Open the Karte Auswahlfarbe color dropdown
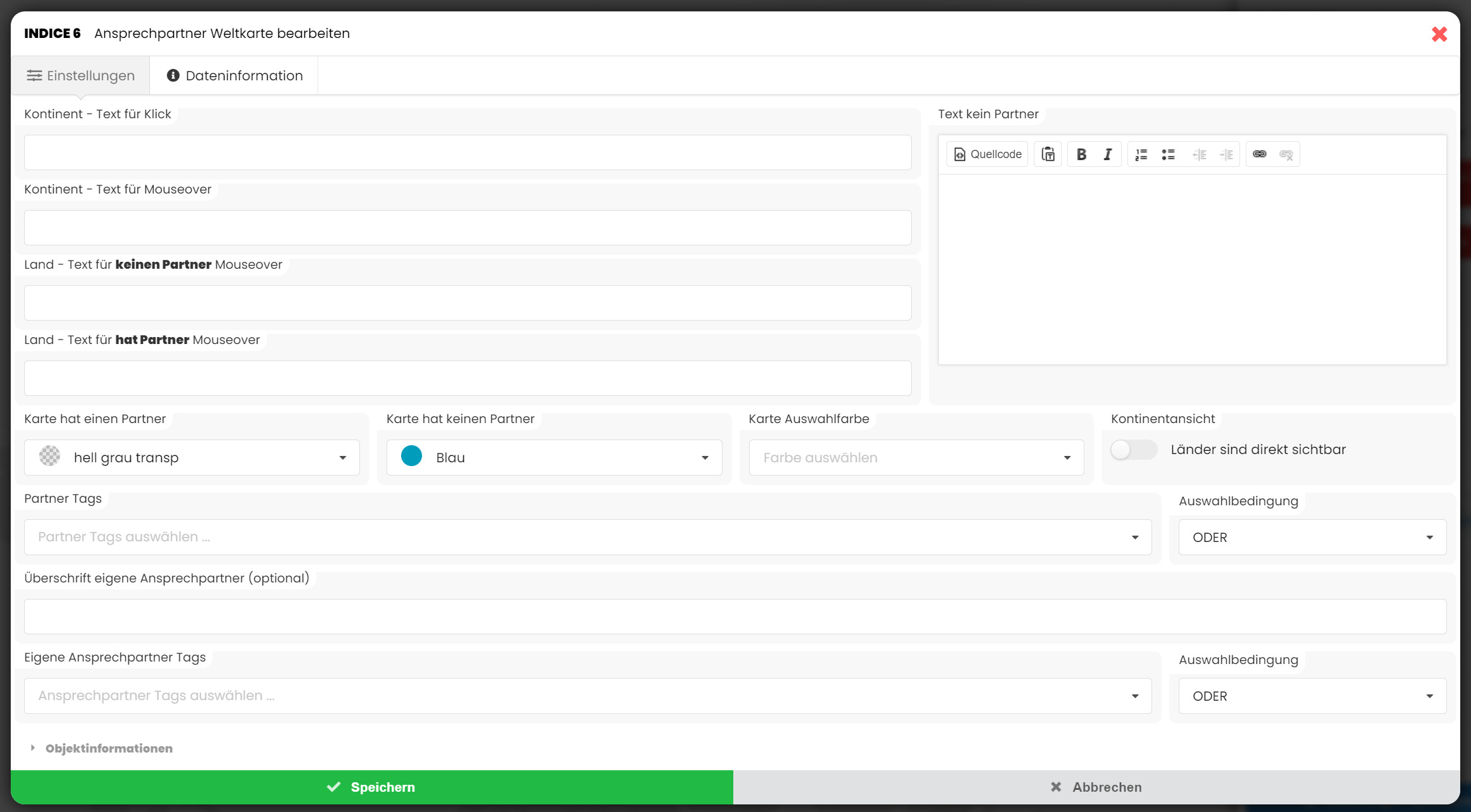 (x=916, y=458)
